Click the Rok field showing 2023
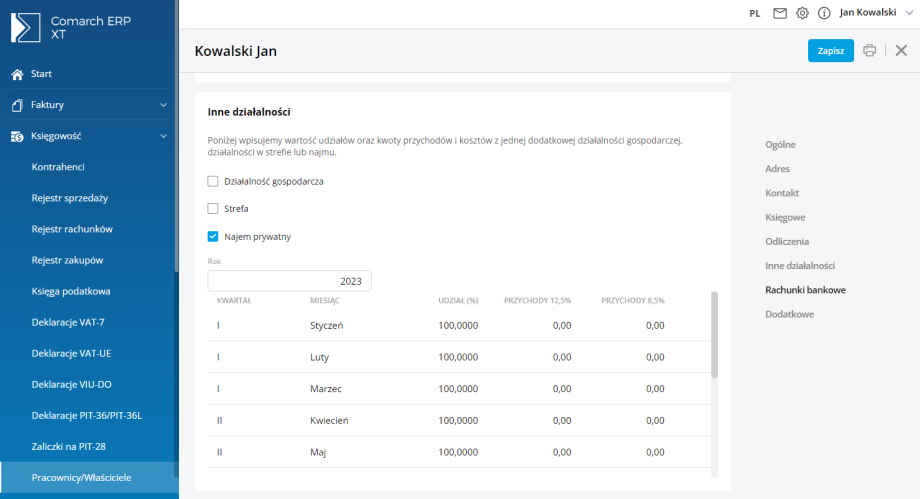Screen dimensions: 920x499 [290, 281]
